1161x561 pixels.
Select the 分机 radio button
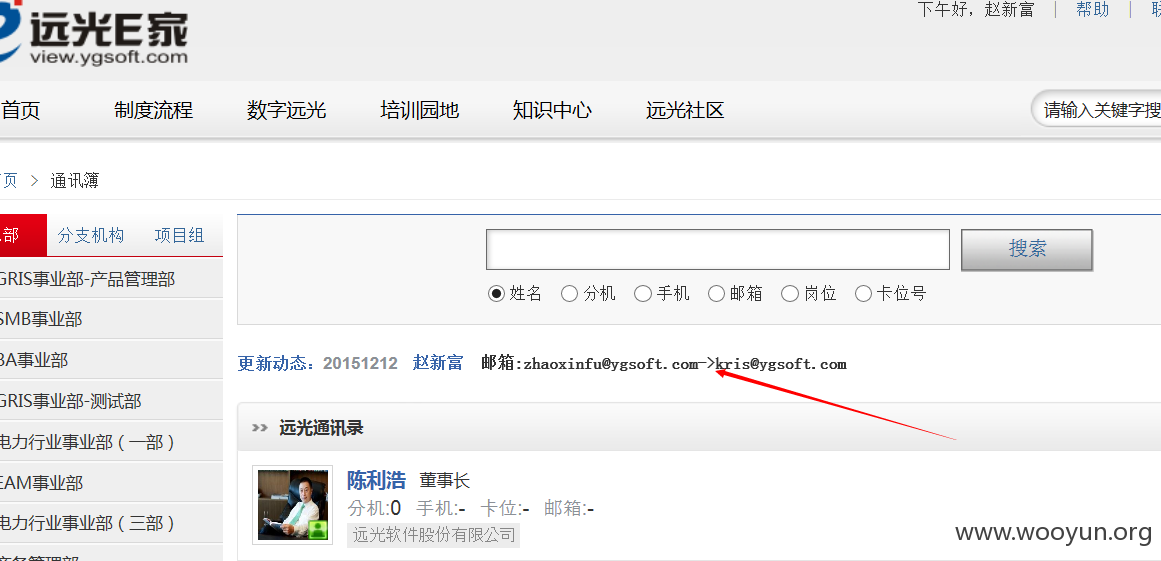[x=569, y=294]
